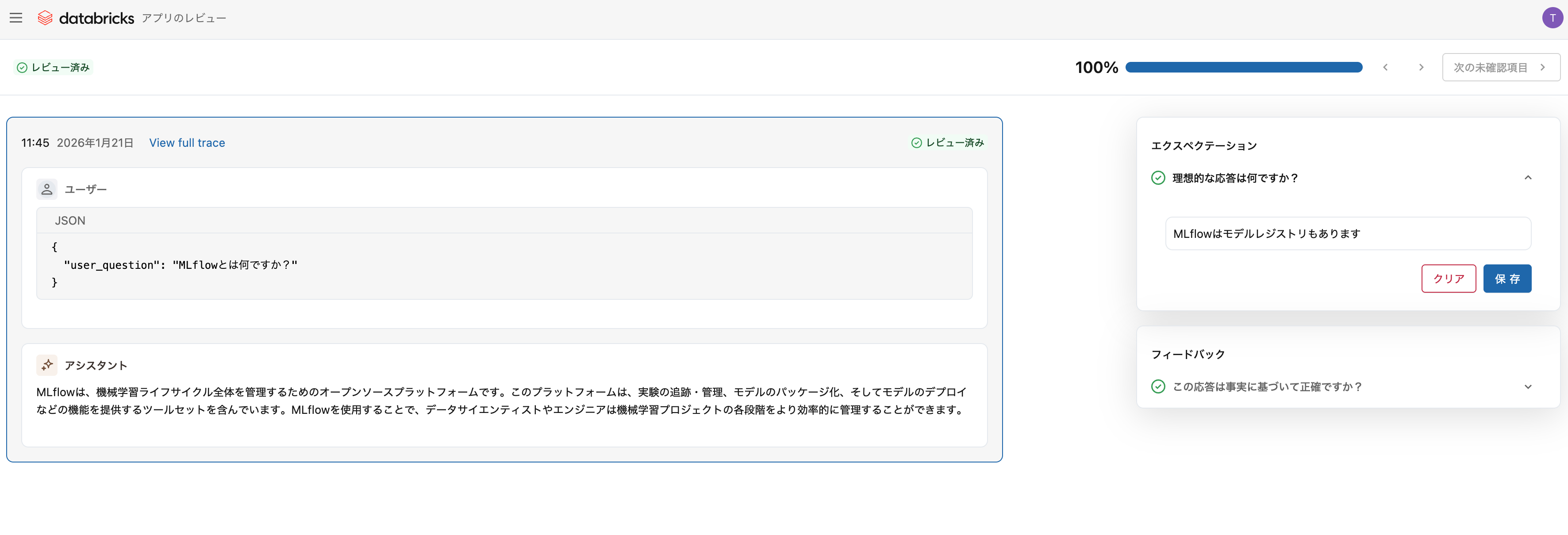Click the blue review progress bar
This screenshot has width=1568, height=535.
pyautogui.click(x=1244, y=68)
